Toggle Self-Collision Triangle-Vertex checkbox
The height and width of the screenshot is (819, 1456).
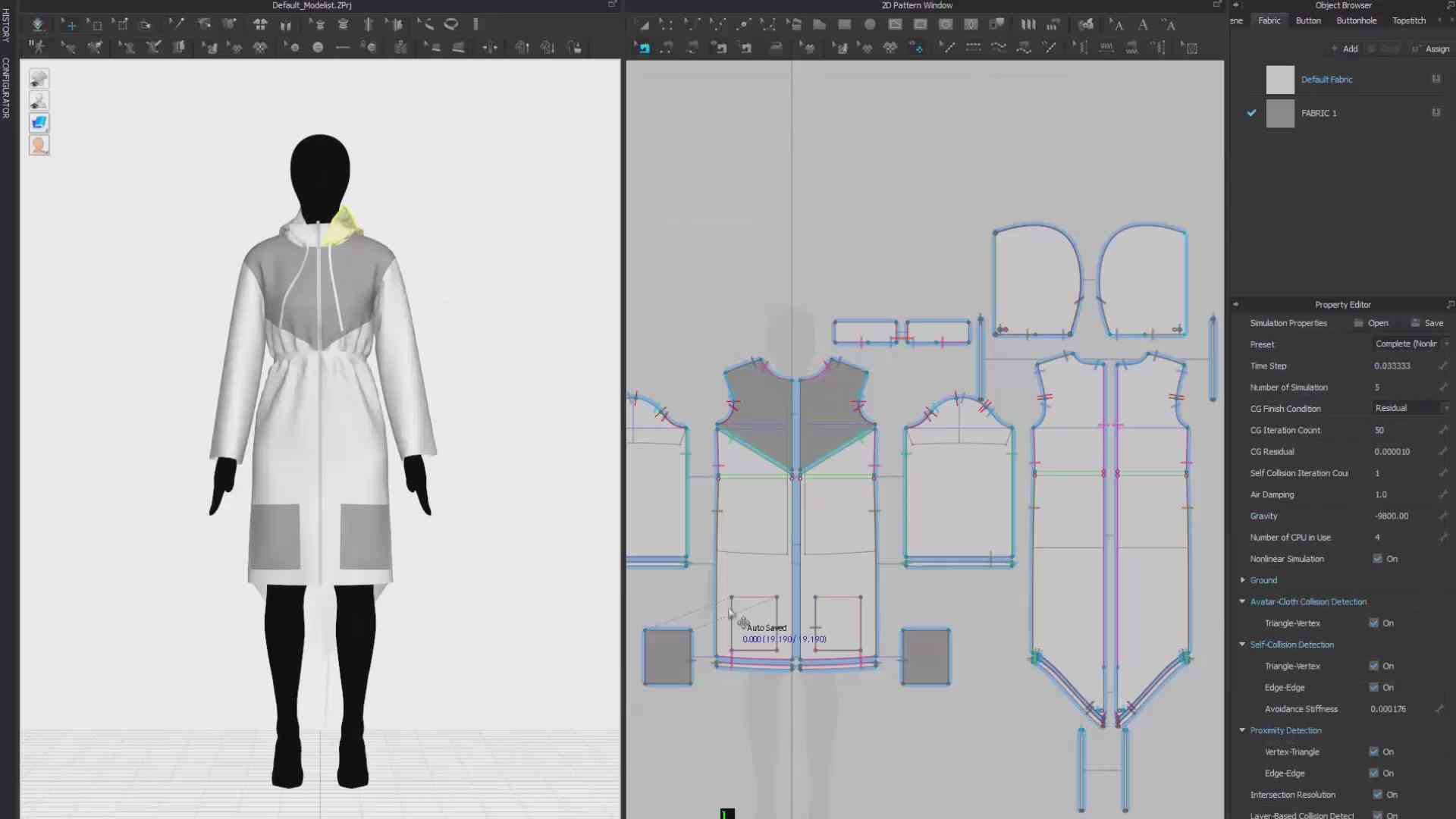coord(1373,666)
